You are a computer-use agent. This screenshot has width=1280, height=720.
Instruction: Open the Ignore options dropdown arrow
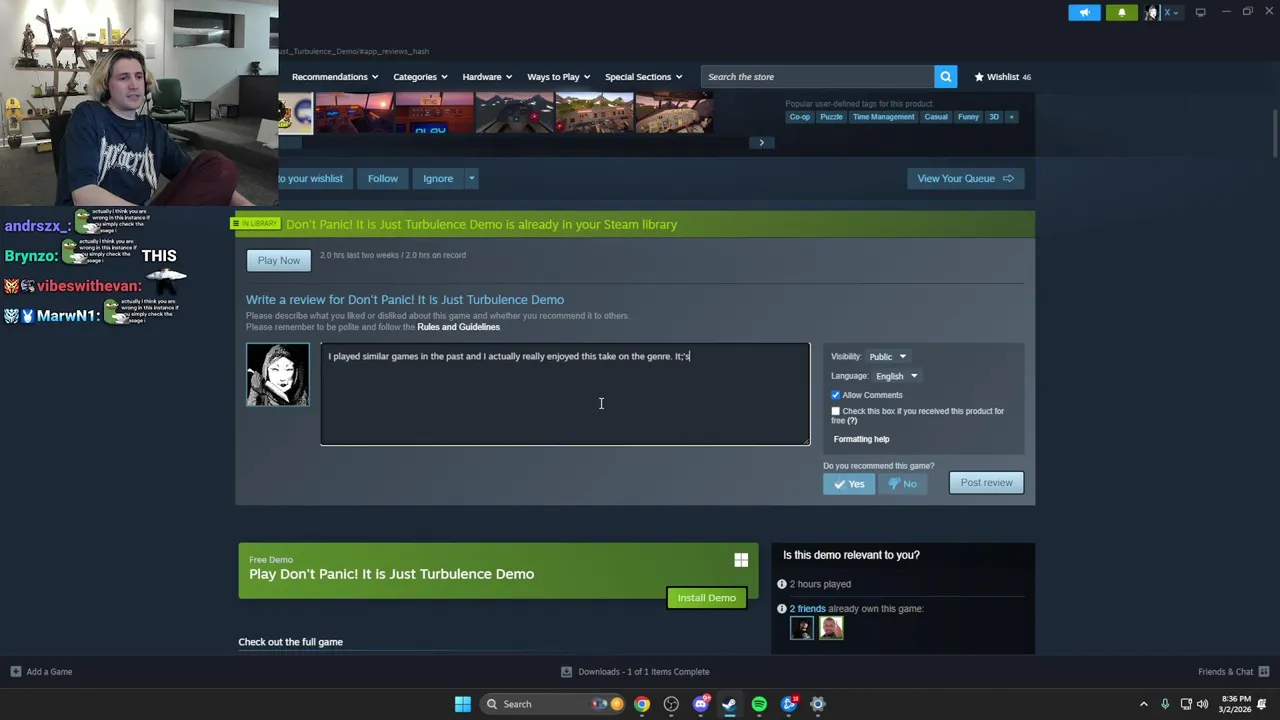coord(471,179)
